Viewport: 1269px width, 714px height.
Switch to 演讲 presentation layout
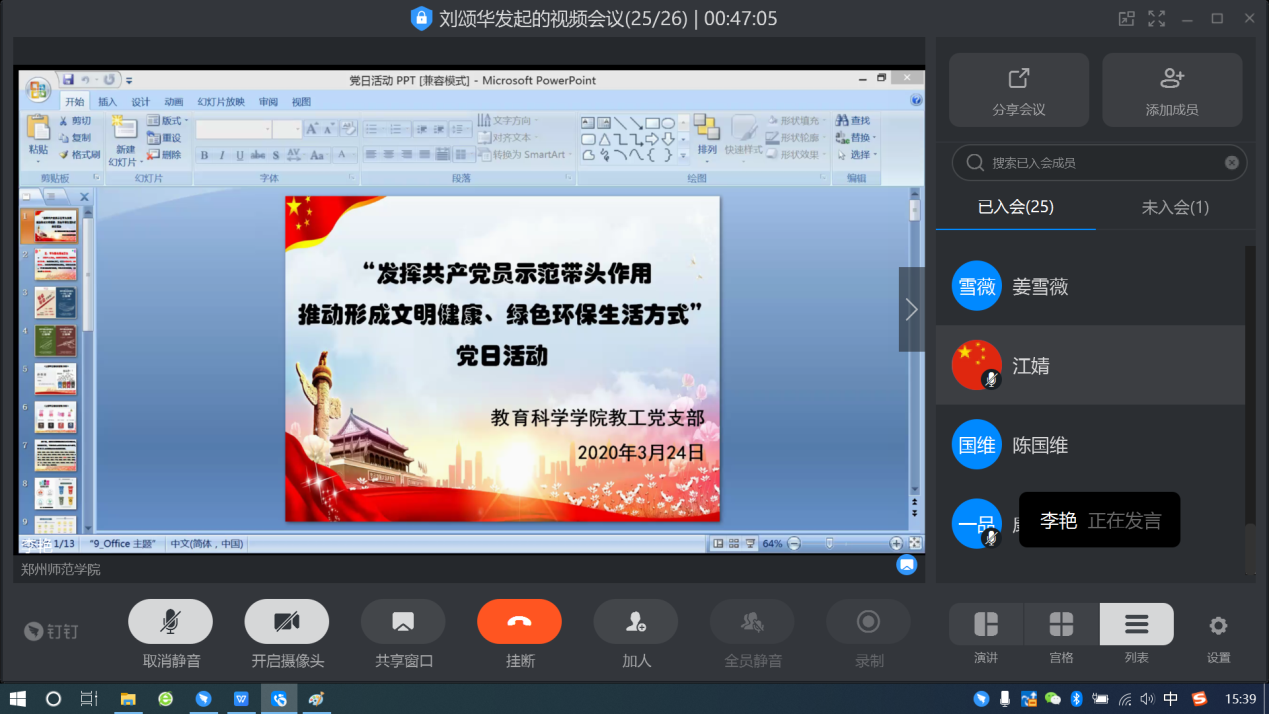click(x=986, y=625)
